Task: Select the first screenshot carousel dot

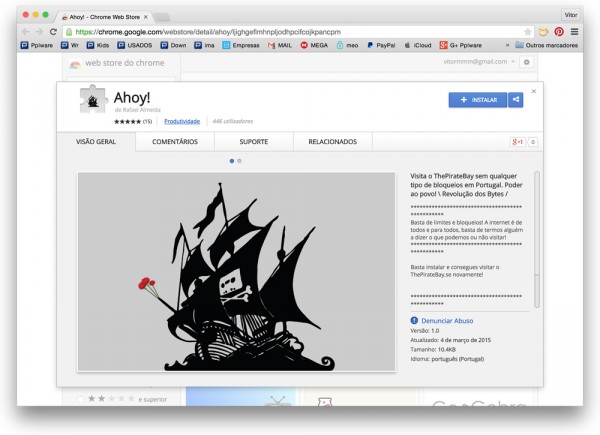Action: (232, 161)
